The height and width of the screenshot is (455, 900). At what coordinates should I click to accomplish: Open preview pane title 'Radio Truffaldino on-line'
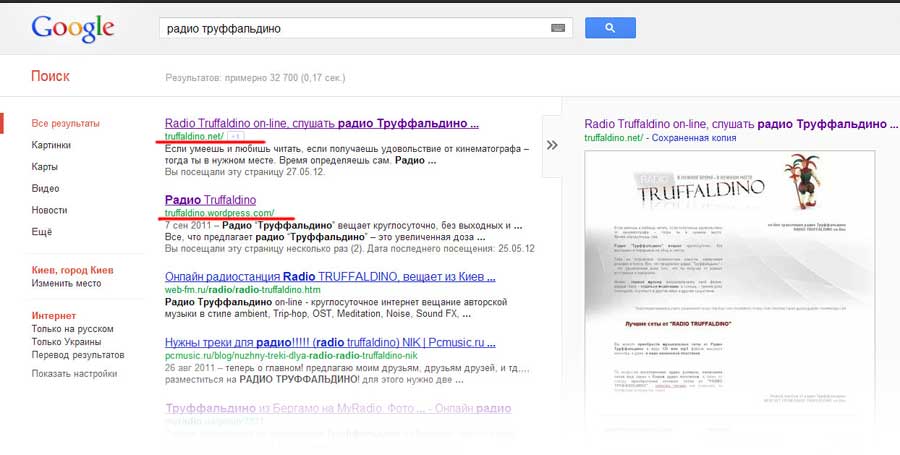pyautogui.click(x=741, y=123)
